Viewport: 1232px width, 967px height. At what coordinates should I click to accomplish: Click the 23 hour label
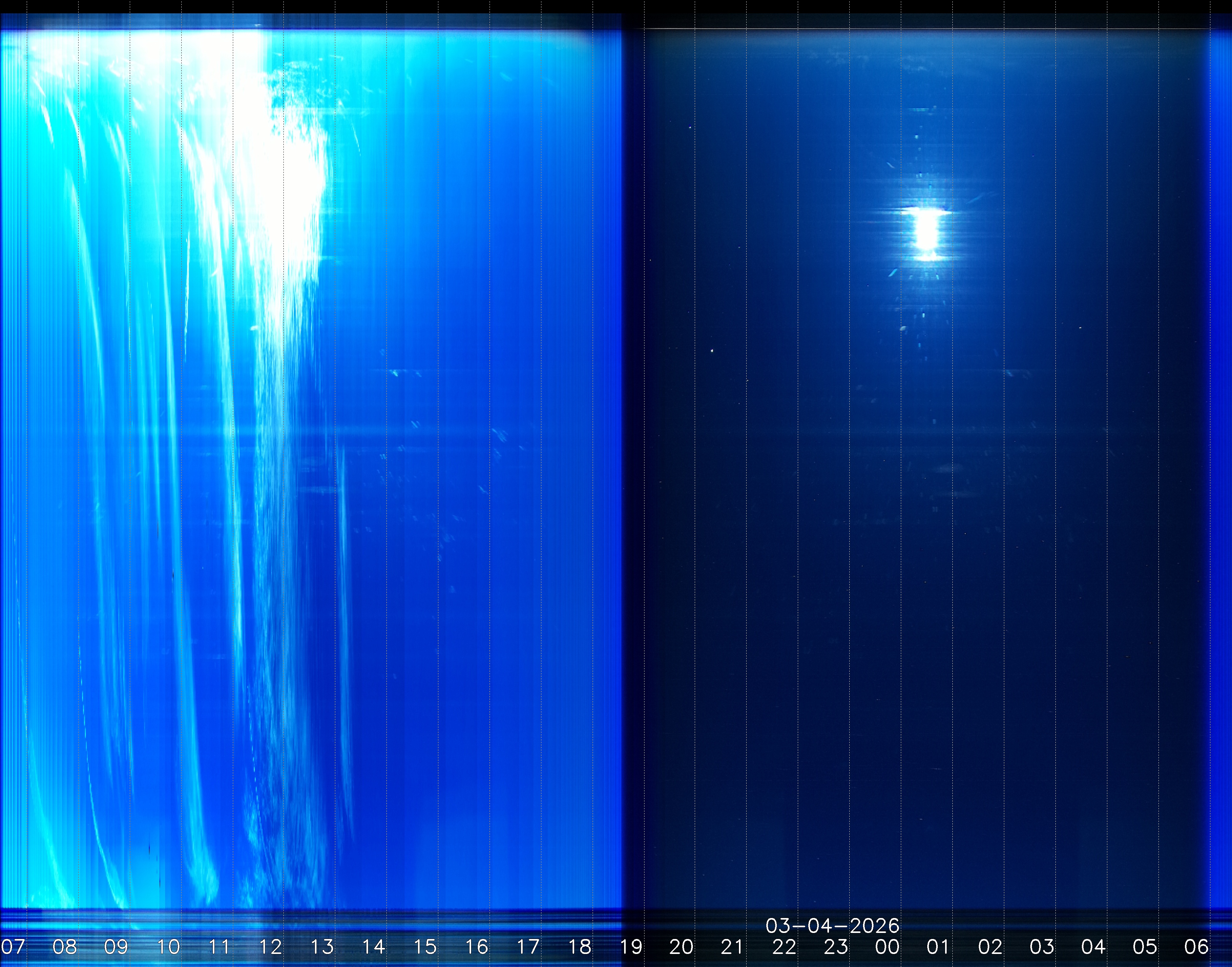[836, 947]
